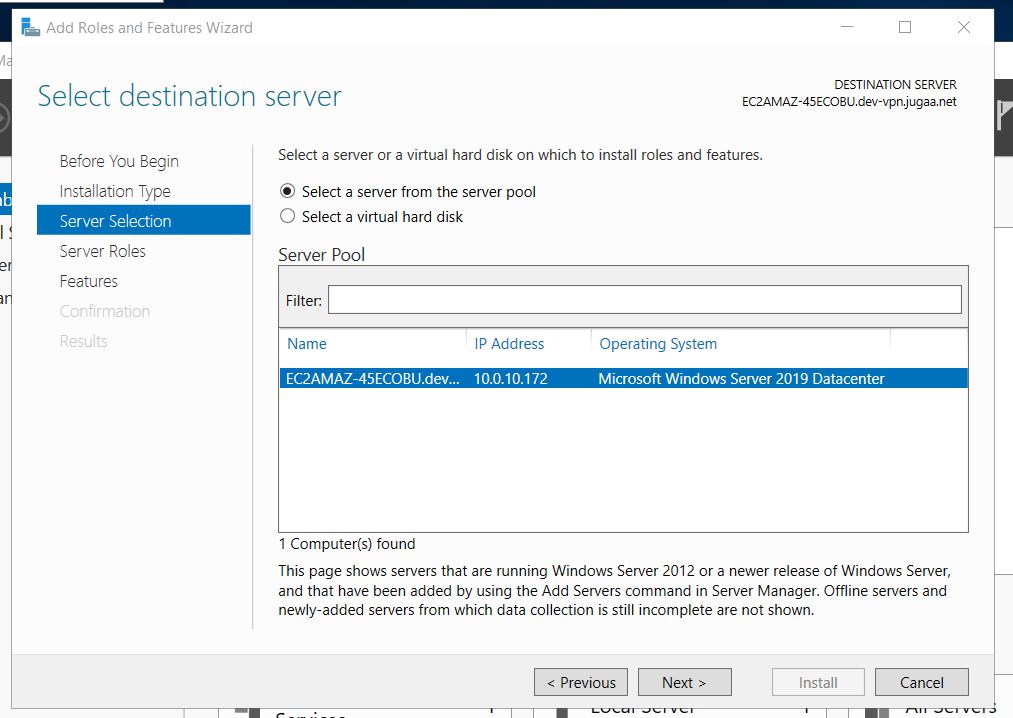Screen dimensions: 1013x718
Task: Minimize the wizard window
Action: pos(846,28)
